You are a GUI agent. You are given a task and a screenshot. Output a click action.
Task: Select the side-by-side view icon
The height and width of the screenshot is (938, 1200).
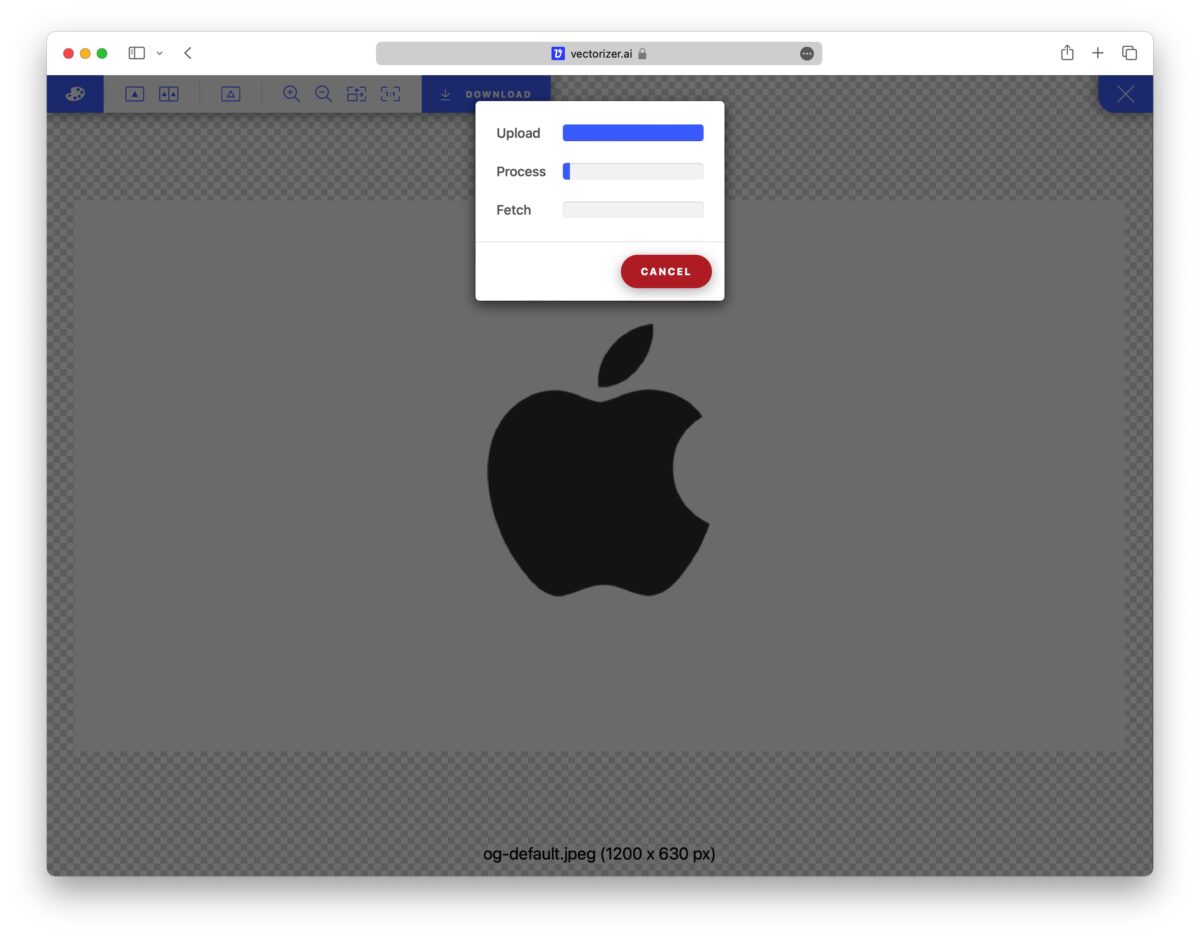pyautogui.click(x=169, y=94)
